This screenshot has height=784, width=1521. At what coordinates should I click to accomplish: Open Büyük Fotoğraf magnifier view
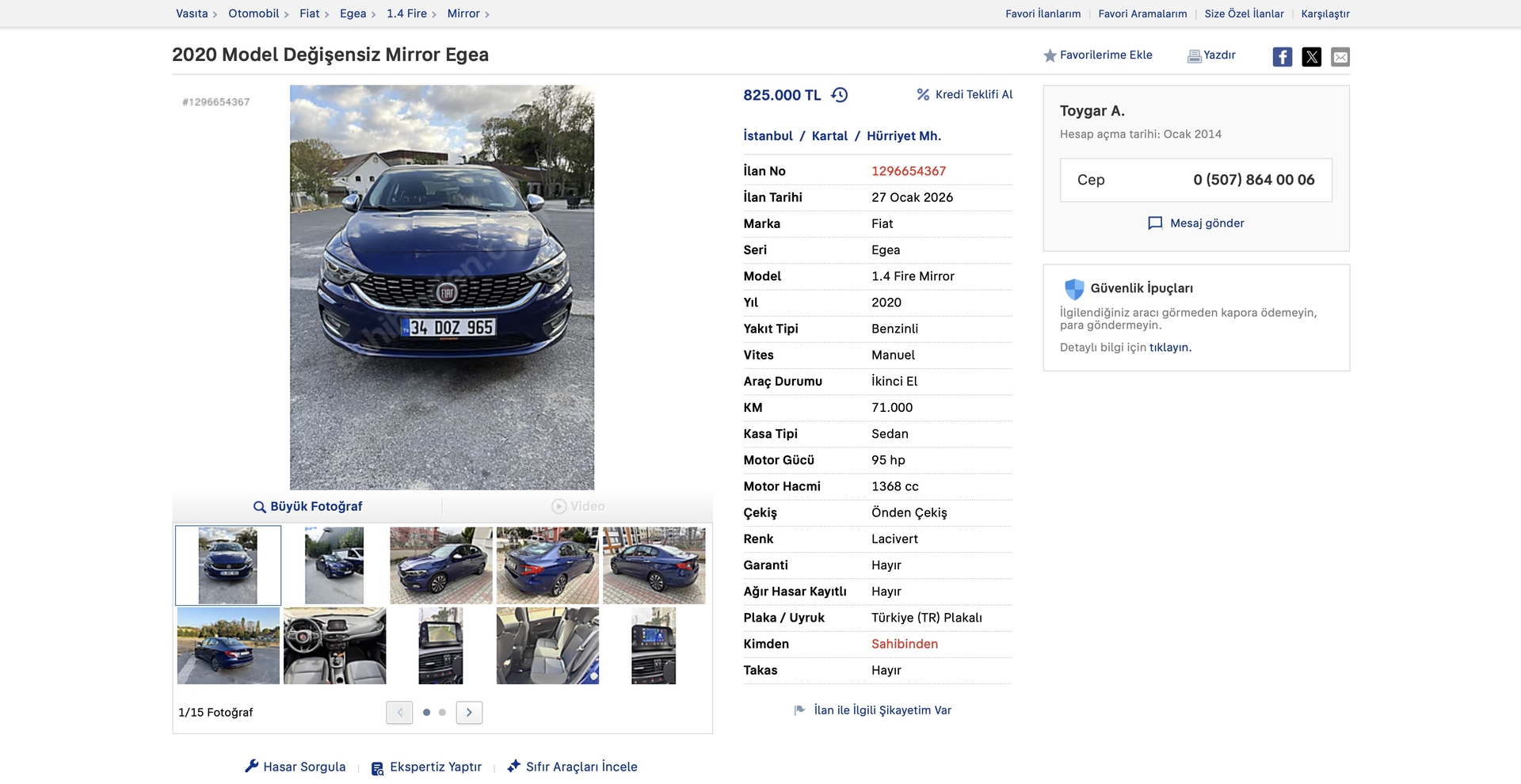(307, 507)
